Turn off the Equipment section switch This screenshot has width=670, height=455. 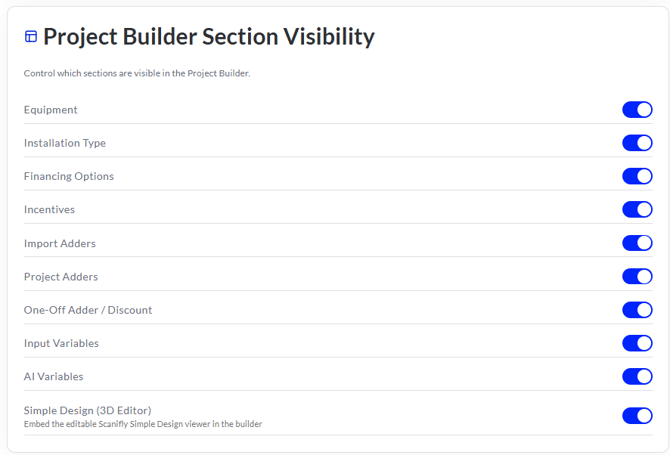[x=637, y=109]
